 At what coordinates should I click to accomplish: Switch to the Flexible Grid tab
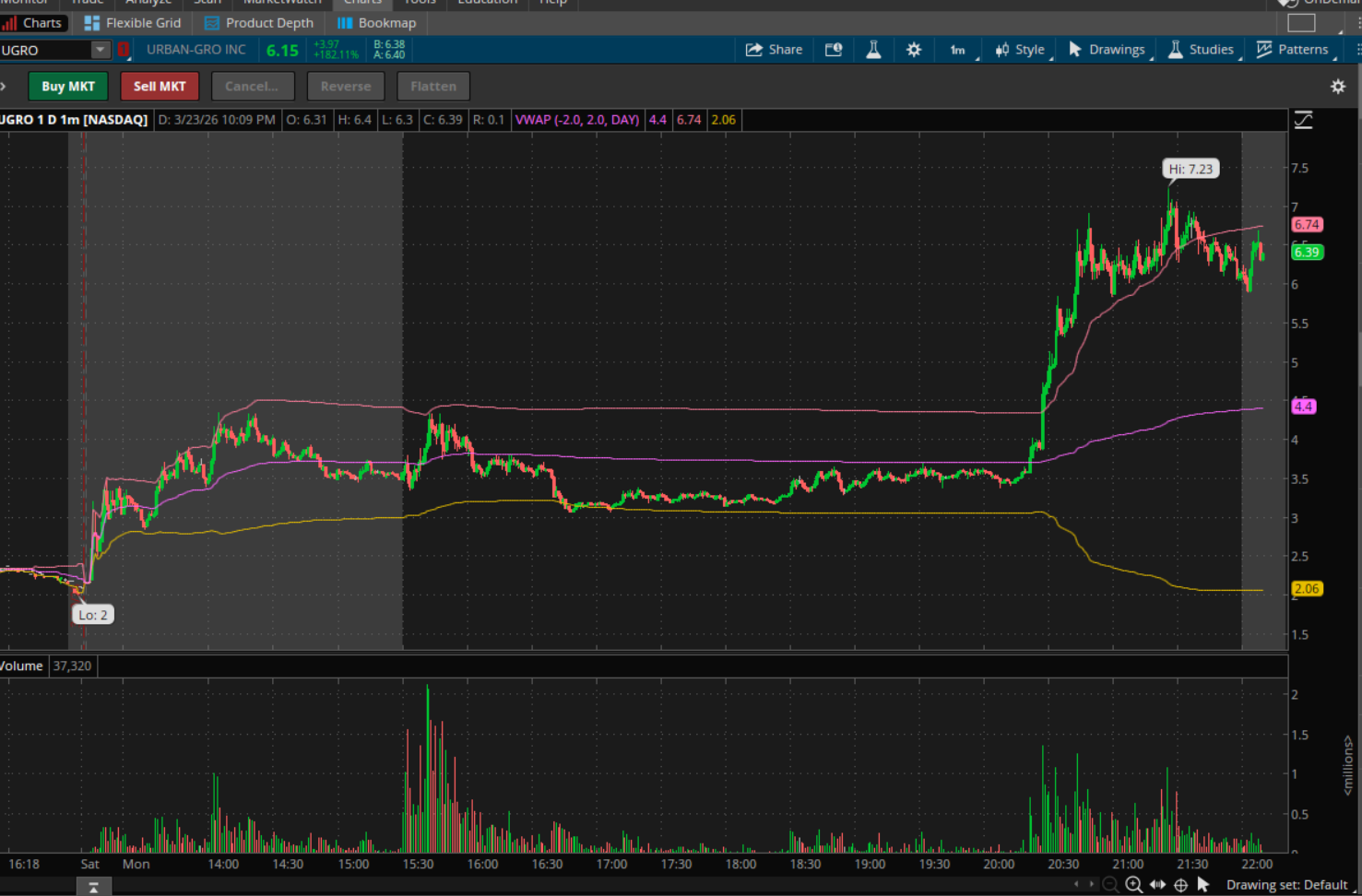click(133, 23)
